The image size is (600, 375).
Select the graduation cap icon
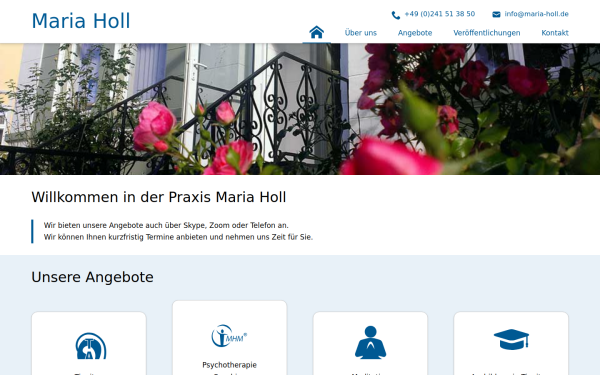pos(511,339)
